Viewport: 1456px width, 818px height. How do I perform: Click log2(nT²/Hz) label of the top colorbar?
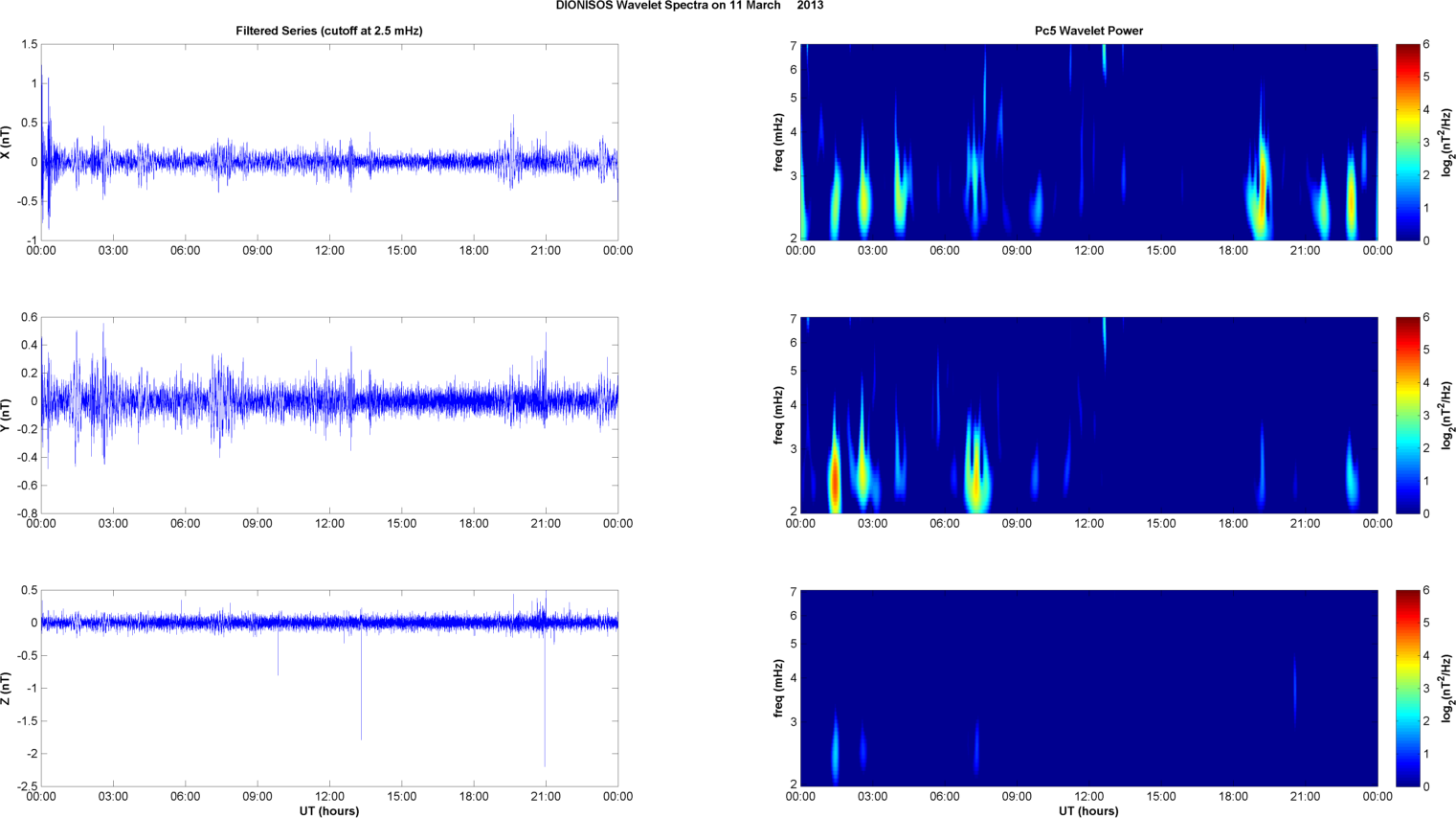pos(1446,143)
